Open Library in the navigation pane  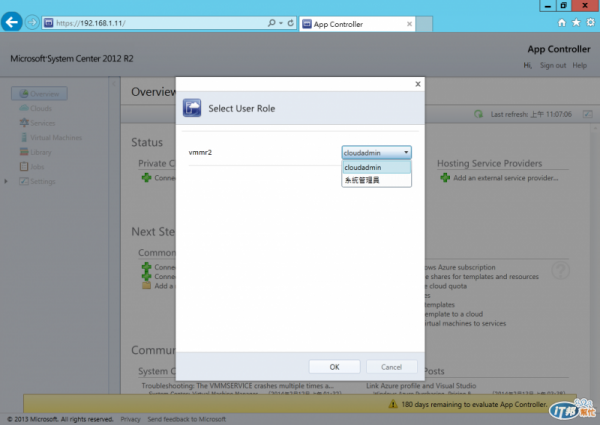[x=36, y=152]
